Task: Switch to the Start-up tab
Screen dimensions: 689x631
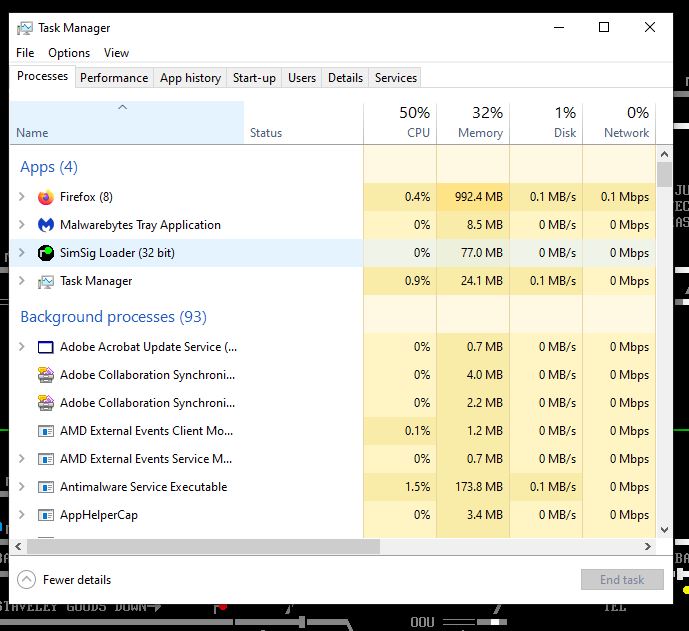Action: click(x=254, y=78)
